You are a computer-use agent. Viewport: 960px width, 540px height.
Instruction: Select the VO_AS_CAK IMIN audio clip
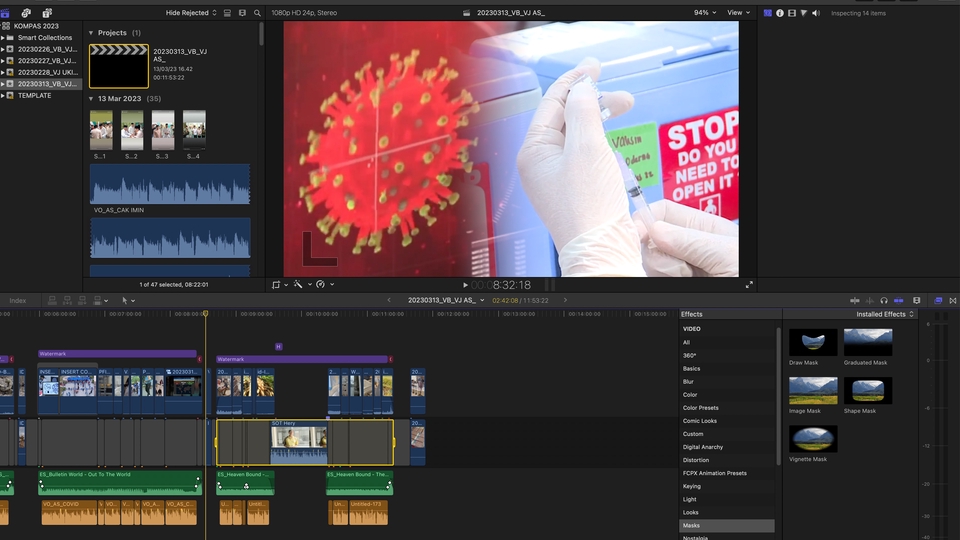pos(170,184)
